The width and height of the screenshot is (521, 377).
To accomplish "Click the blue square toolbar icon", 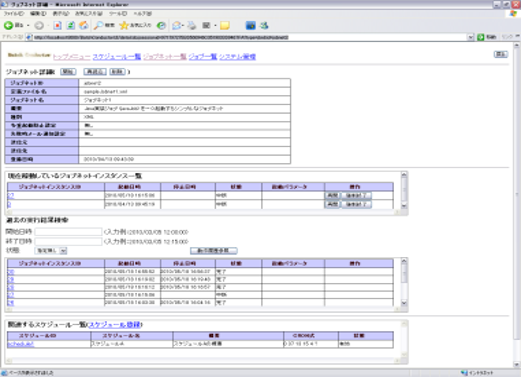I will click(x=250, y=25).
